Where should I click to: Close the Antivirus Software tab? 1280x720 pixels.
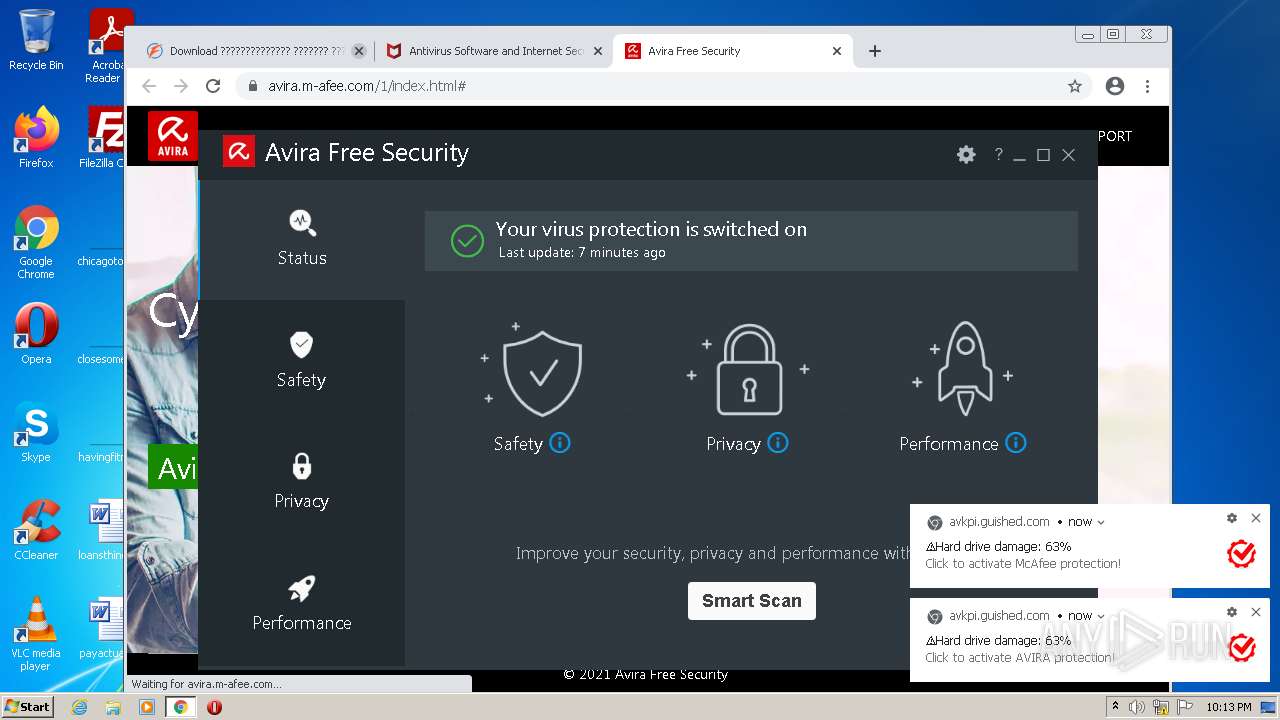pyautogui.click(x=598, y=51)
